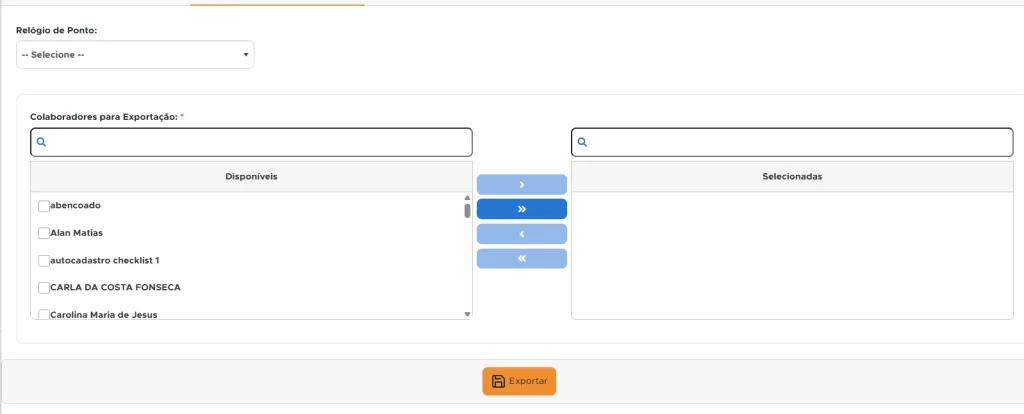Open the Relógio de Ponto dropdown

(x=135, y=54)
